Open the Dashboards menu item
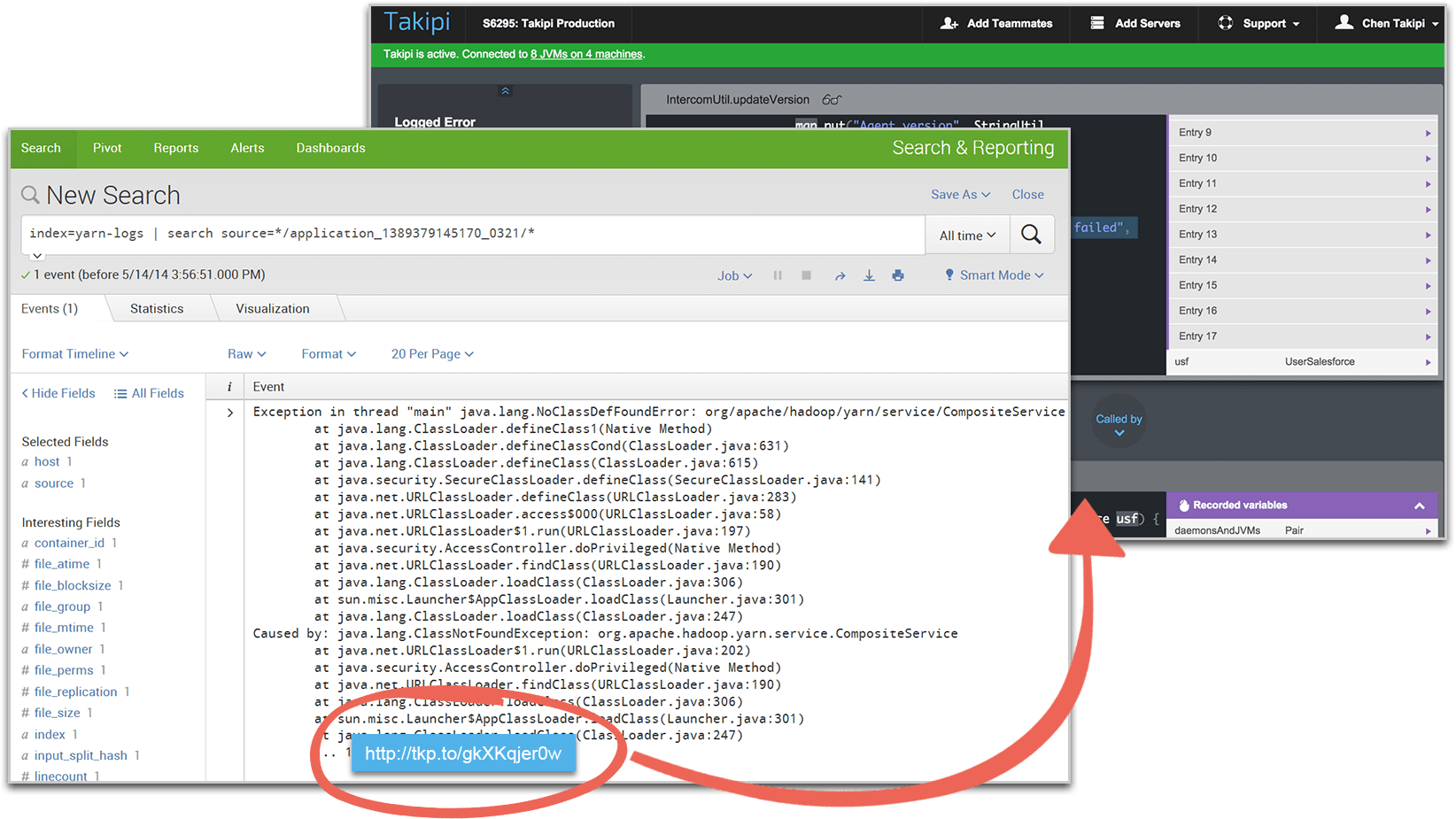1456x819 pixels. tap(331, 149)
